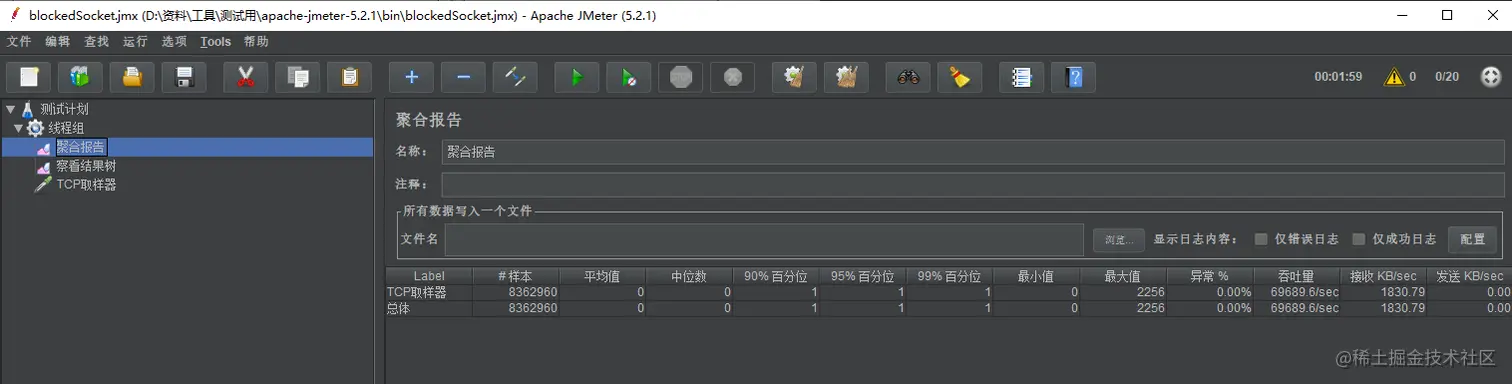Image resolution: width=1512 pixels, height=384 pixels.
Task: Click the 平均值 column header
Action: click(x=602, y=276)
